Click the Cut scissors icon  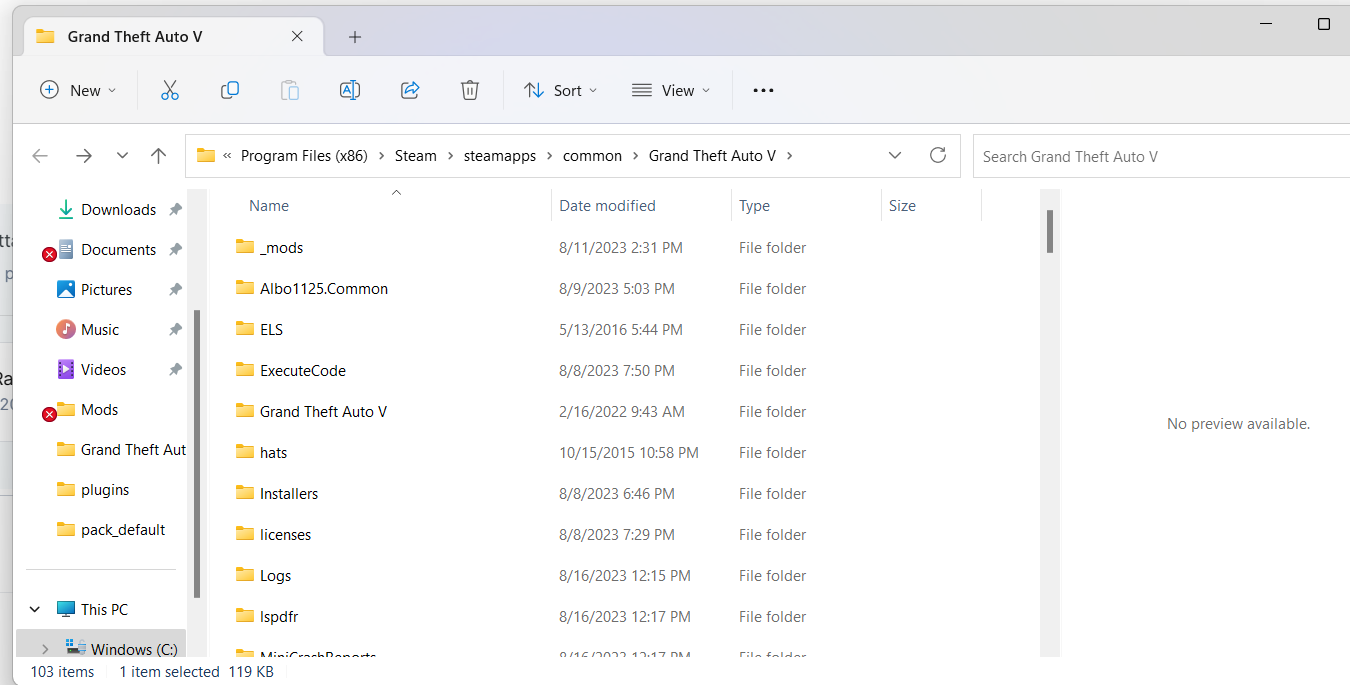170,90
